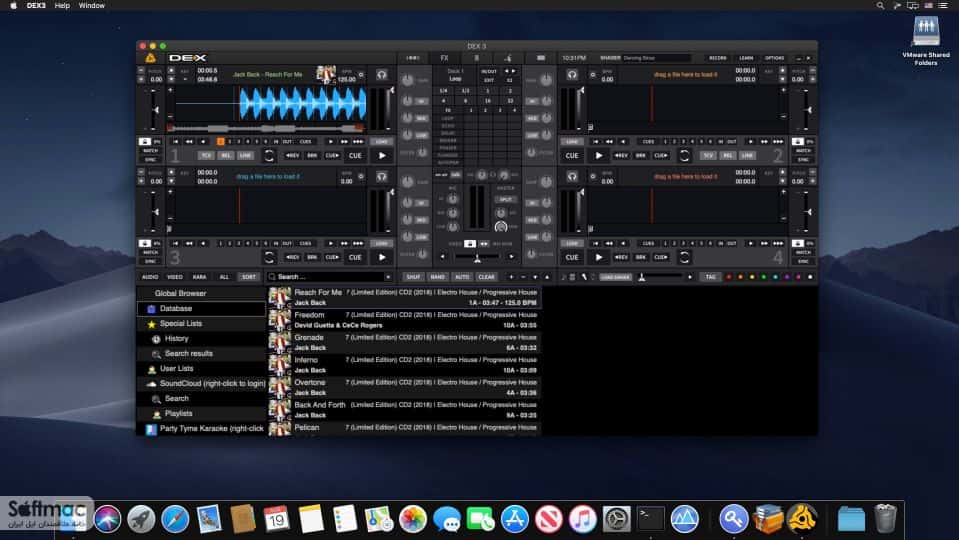Open Search results list
The height and width of the screenshot is (540, 959).
[202, 353]
